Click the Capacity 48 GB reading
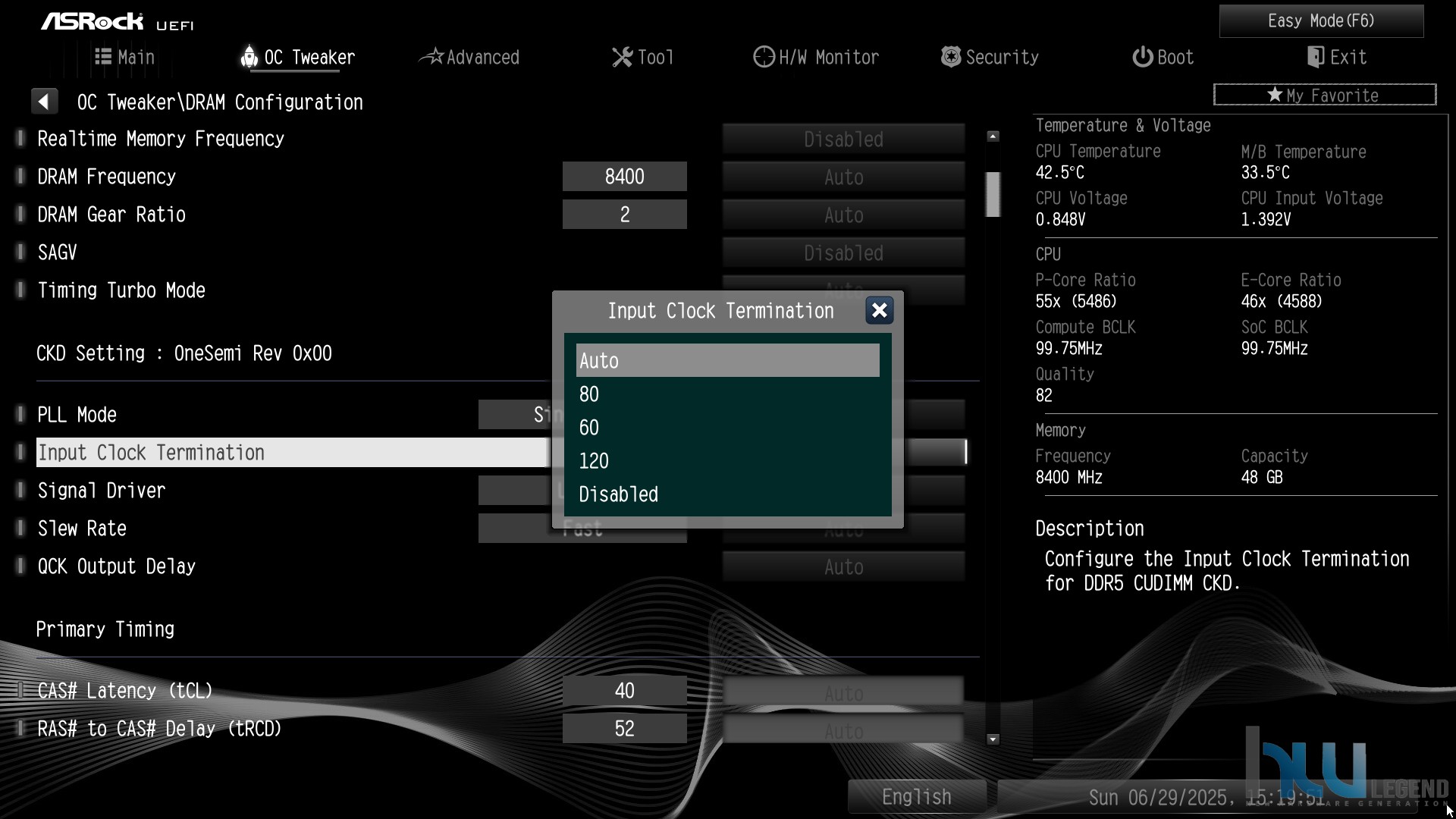1456x819 pixels. (x=1262, y=478)
